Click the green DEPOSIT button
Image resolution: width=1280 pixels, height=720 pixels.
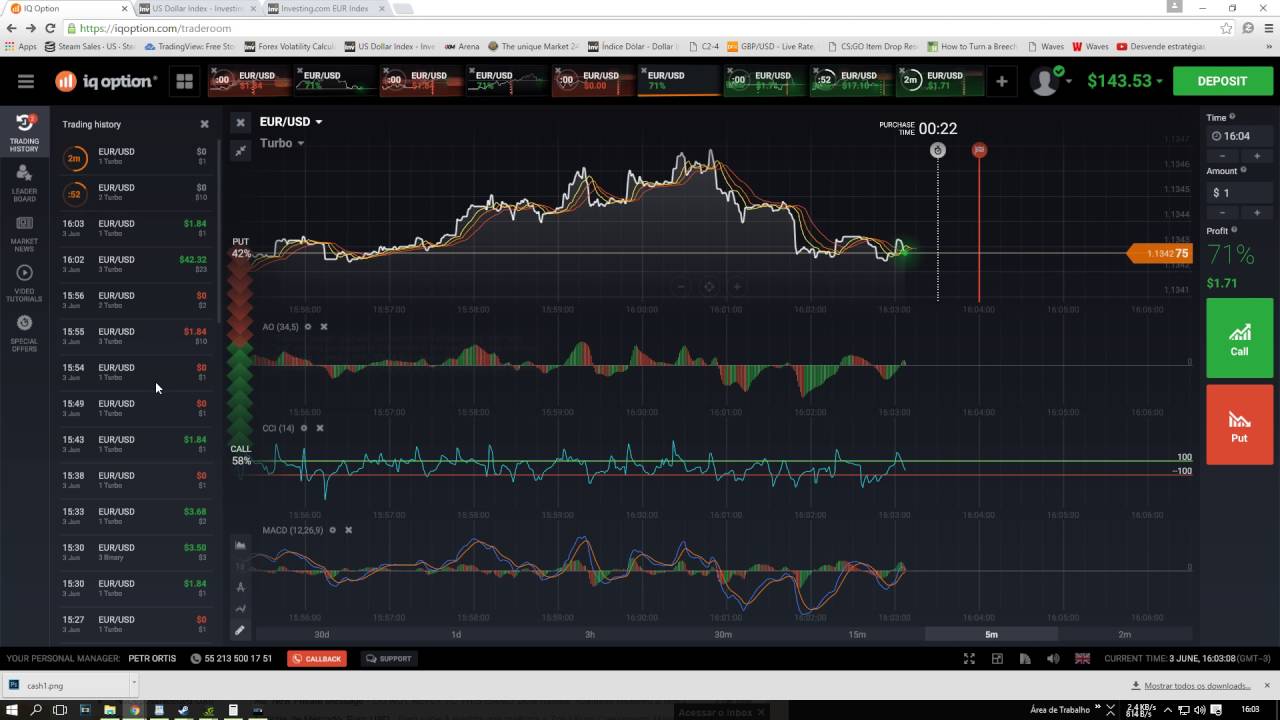[1222, 81]
